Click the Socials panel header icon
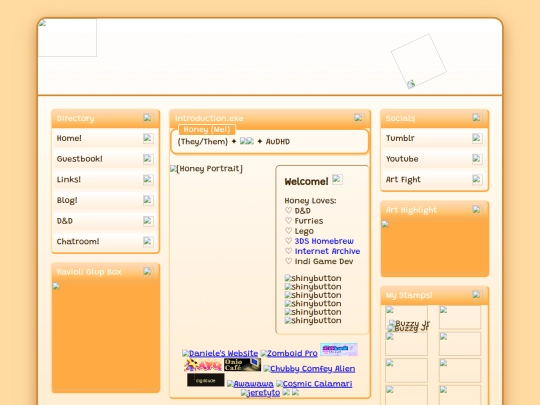The image size is (540, 405). click(477, 118)
